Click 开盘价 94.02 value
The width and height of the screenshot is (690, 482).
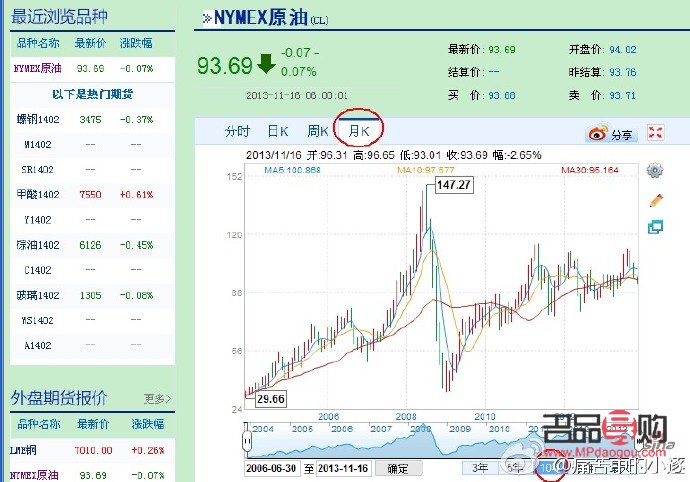[x=623, y=49]
